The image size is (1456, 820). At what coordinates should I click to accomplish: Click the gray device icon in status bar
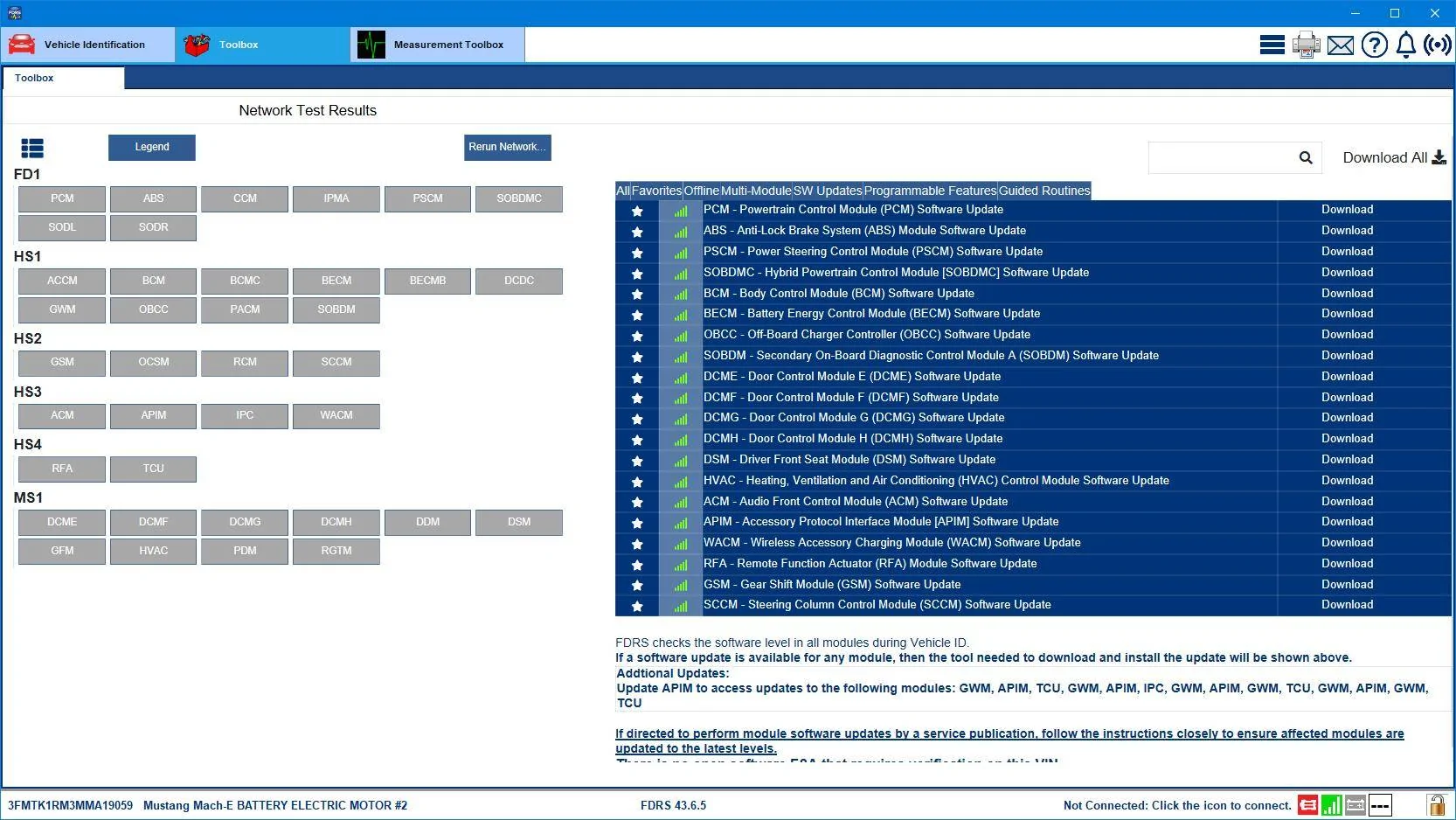click(1355, 805)
